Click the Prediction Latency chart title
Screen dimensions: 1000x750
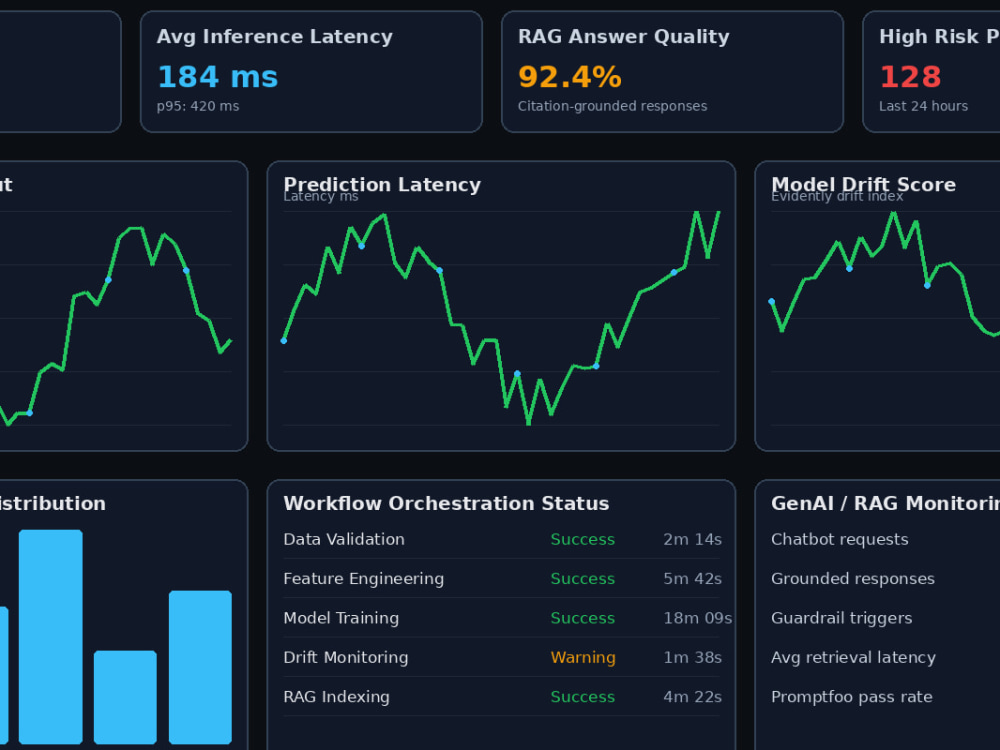pos(382,184)
